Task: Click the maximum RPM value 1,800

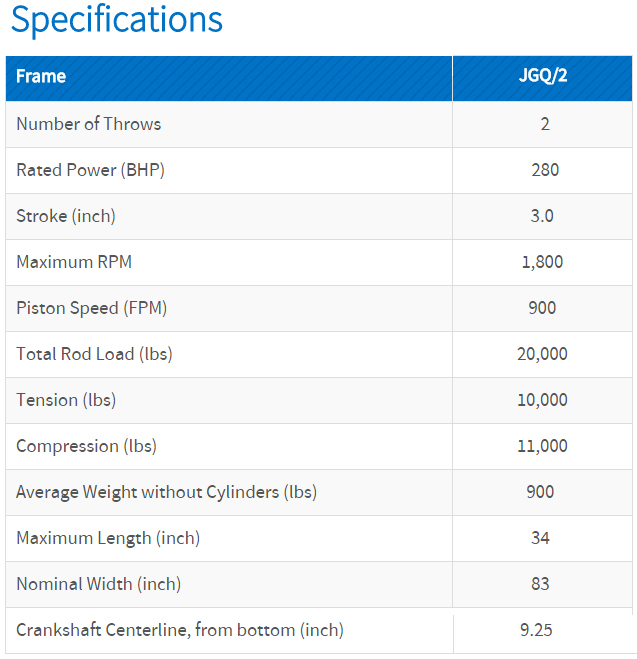Action: 543,262
